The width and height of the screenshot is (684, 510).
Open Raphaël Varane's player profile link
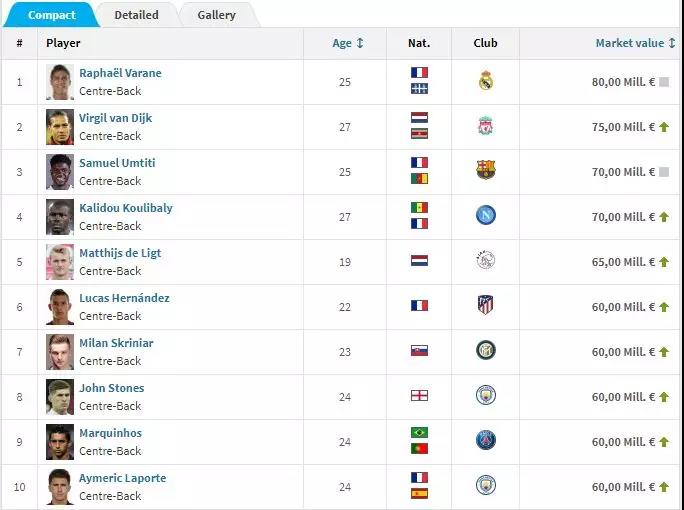pos(120,73)
